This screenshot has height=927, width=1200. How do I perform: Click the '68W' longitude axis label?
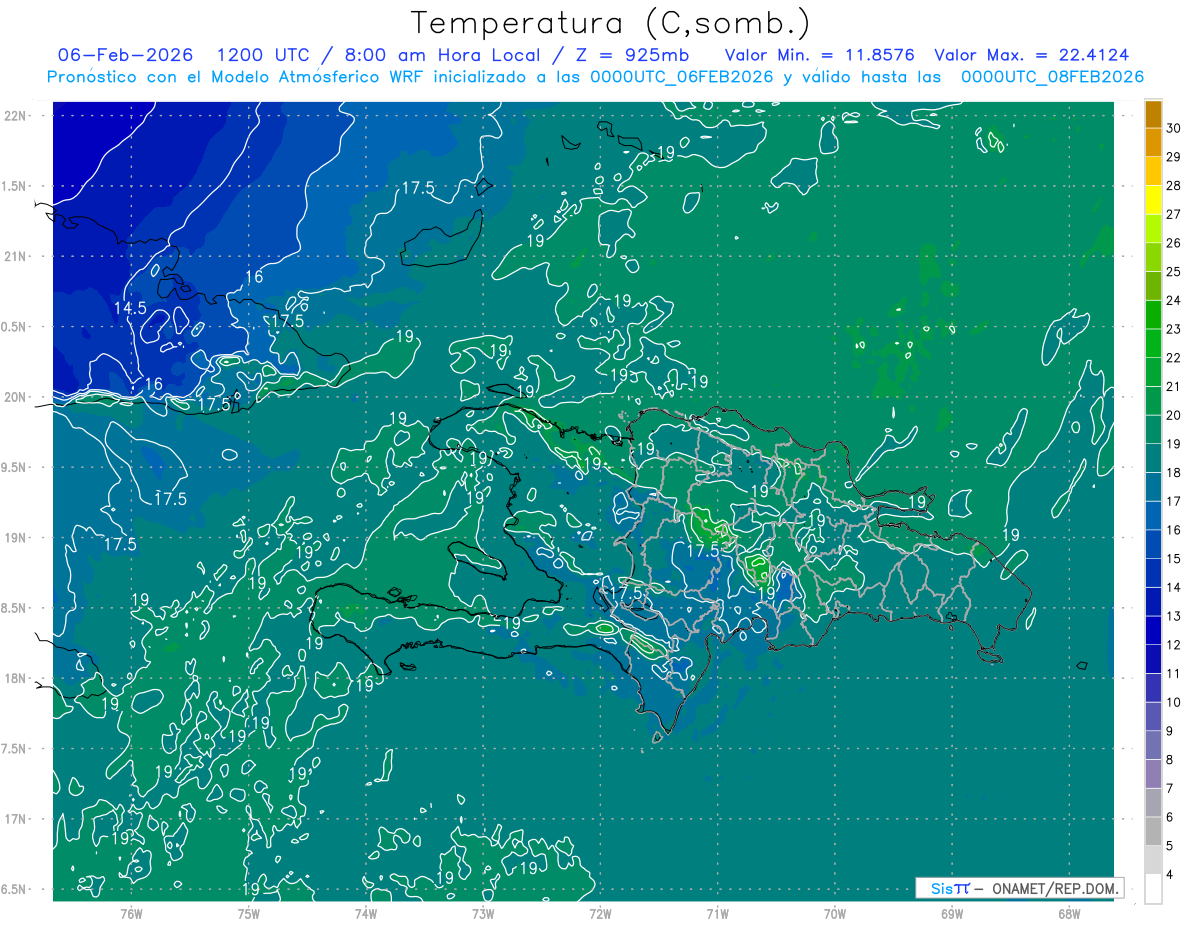pyautogui.click(x=1069, y=913)
